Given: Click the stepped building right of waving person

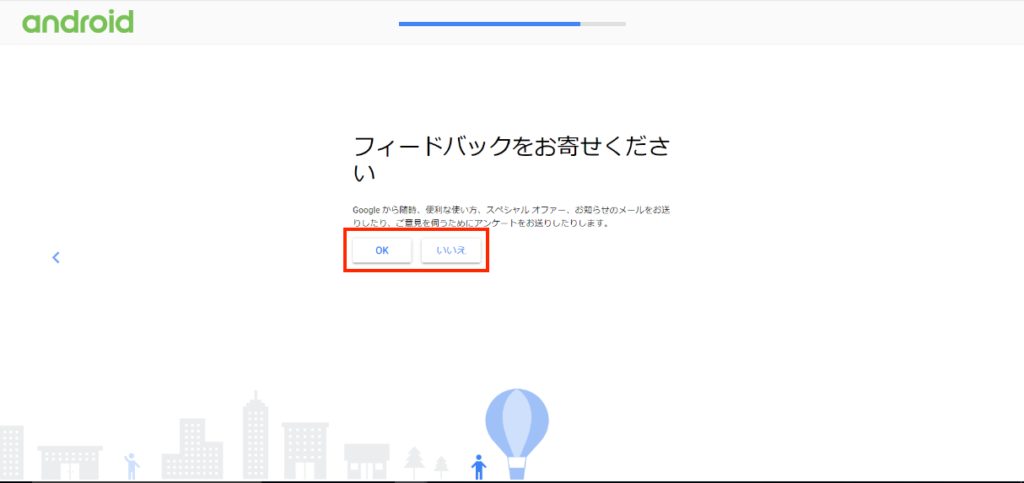Looking at the screenshot, I should (192, 450).
